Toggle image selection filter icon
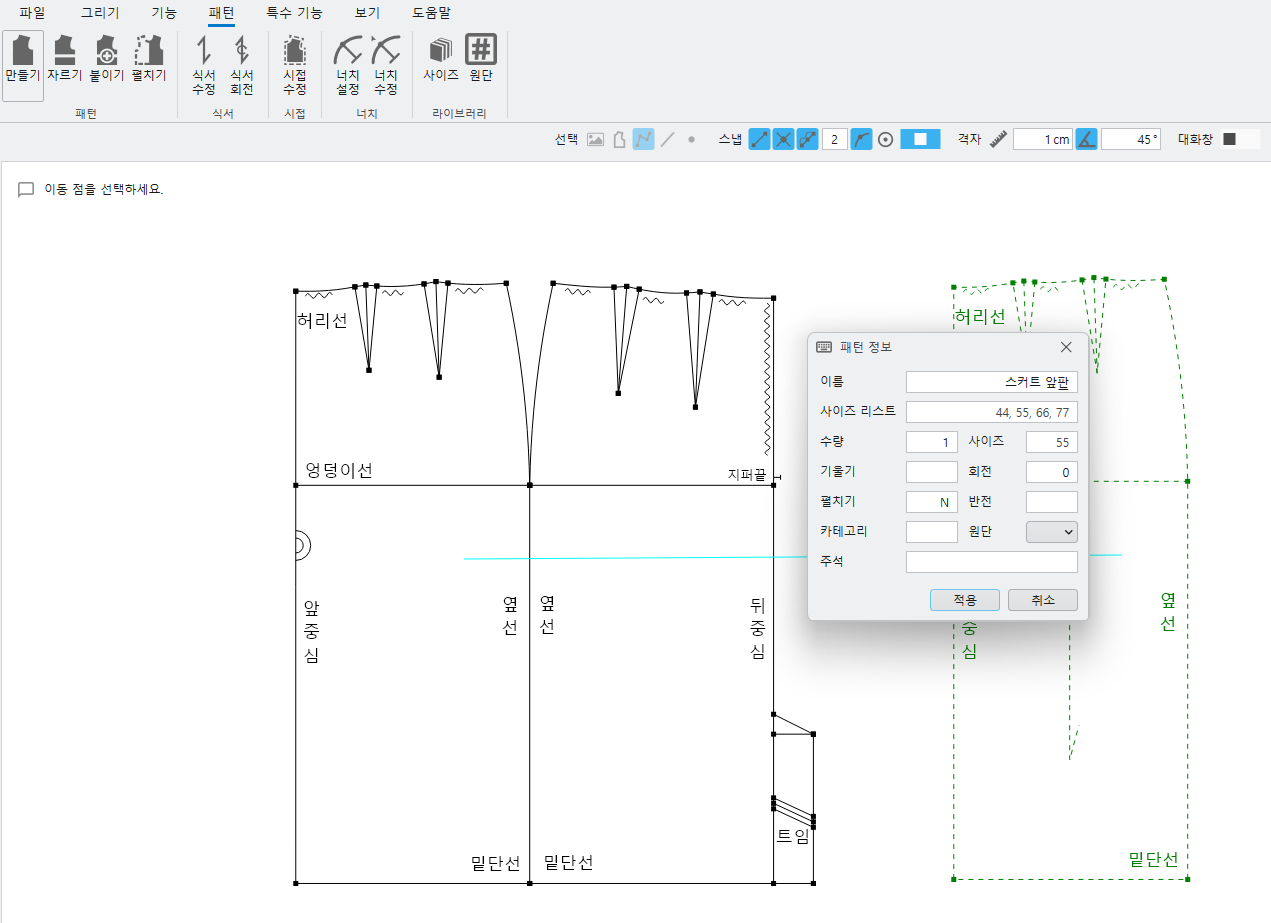This screenshot has height=923, width=1271. click(595, 140)
